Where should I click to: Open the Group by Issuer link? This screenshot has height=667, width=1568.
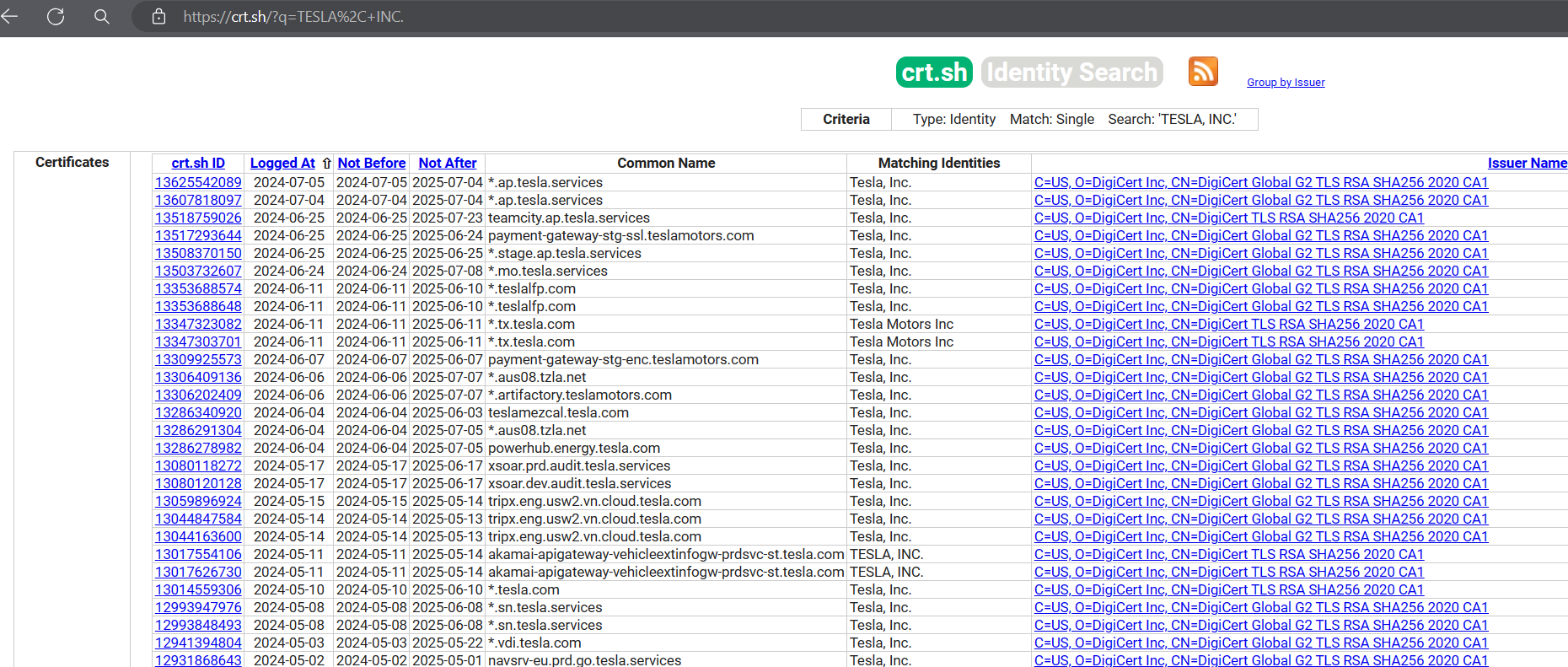click(x=1286, y=83)
